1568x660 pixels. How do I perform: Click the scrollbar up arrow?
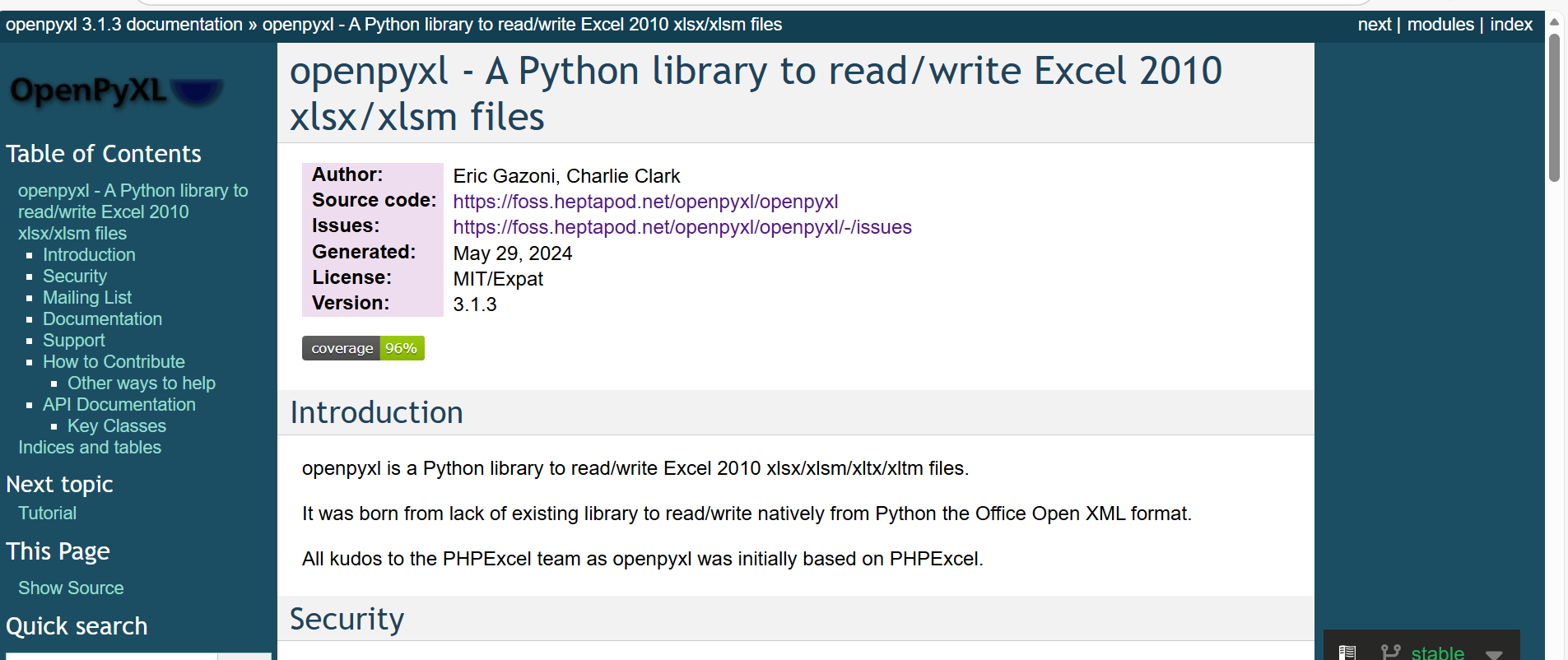[x=1554, y=21]
